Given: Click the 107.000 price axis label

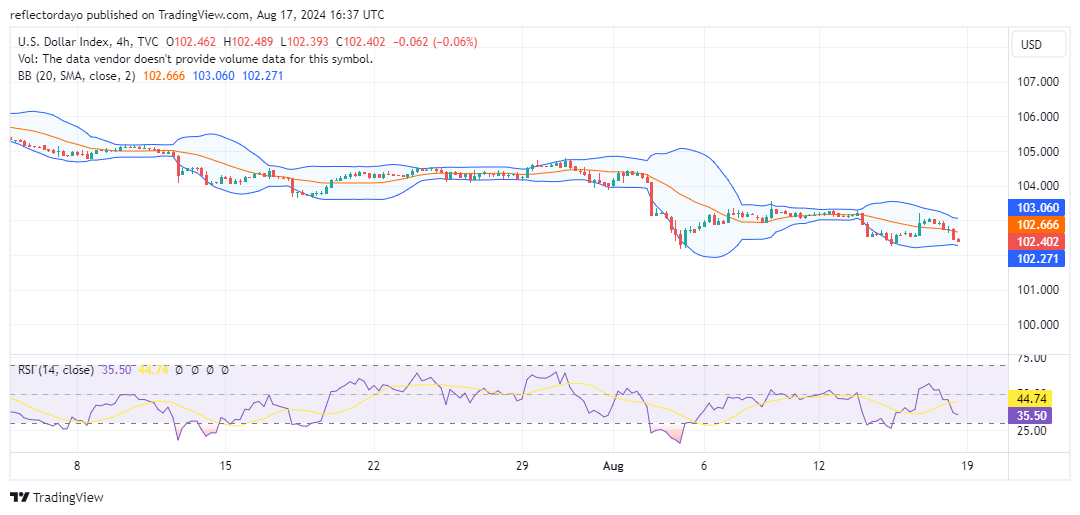Looking at the screenshot, I should [x=1038, y=82].
